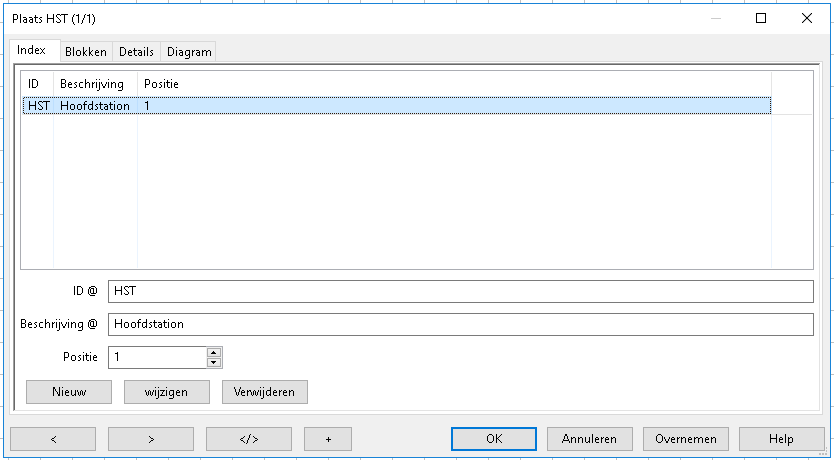
Task: Click the ID column header
Action: [35, 83]
